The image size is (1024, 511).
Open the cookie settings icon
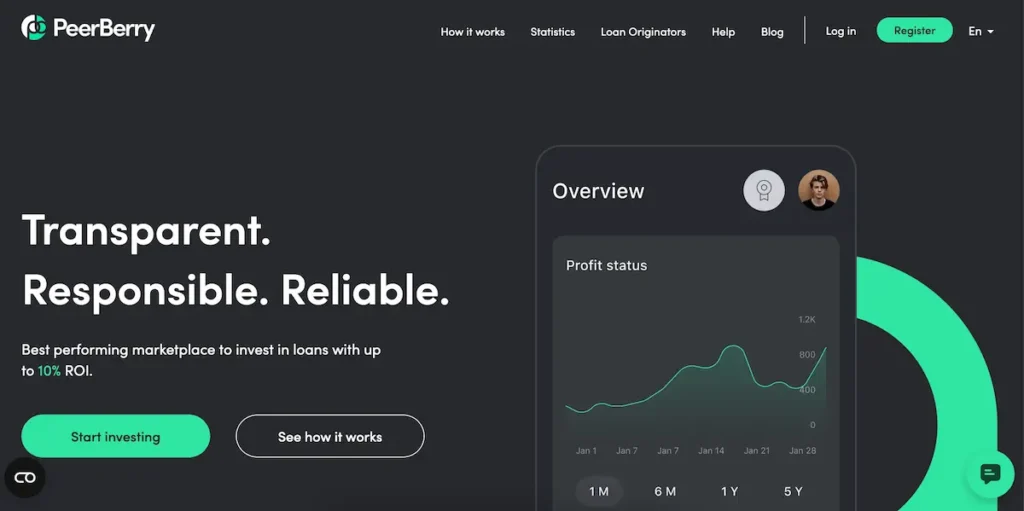click(x=25, y=478)
